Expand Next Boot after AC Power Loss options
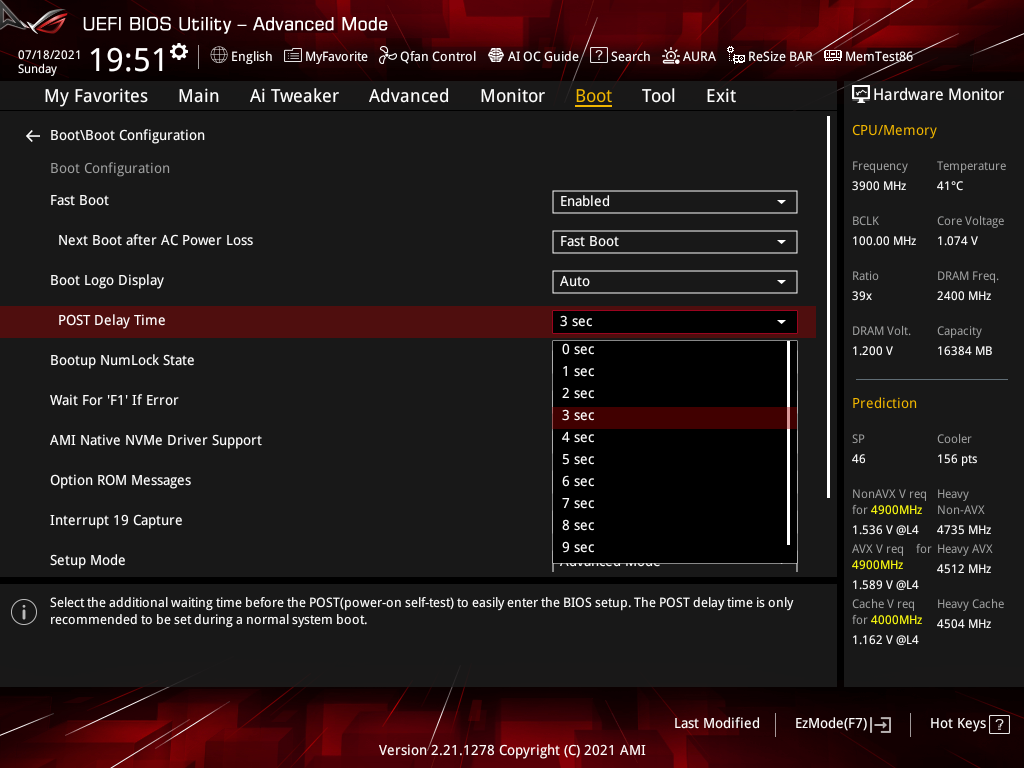The height and width of the screenshot is (768, 1024). [674, 241]
